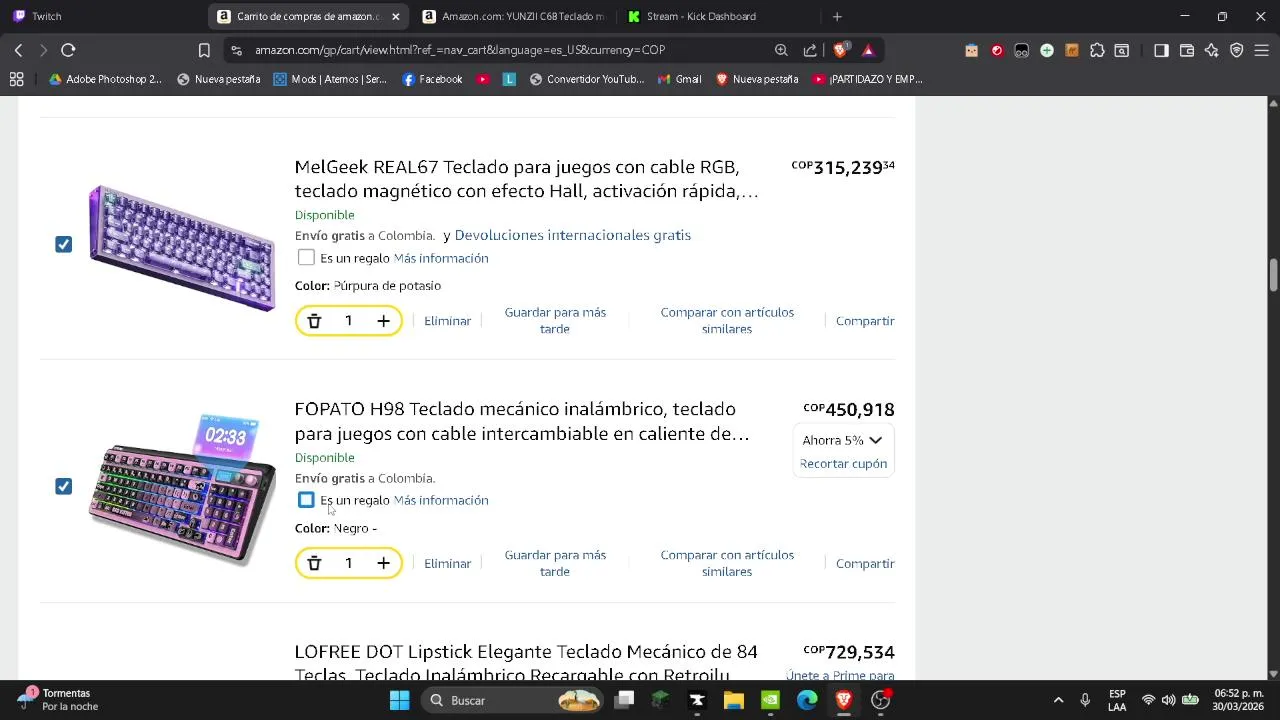Viewport: 1280px width, 720px height.
Task: Click 'Recortar cupón' for FOPATO H98
Action: [843, 464]
